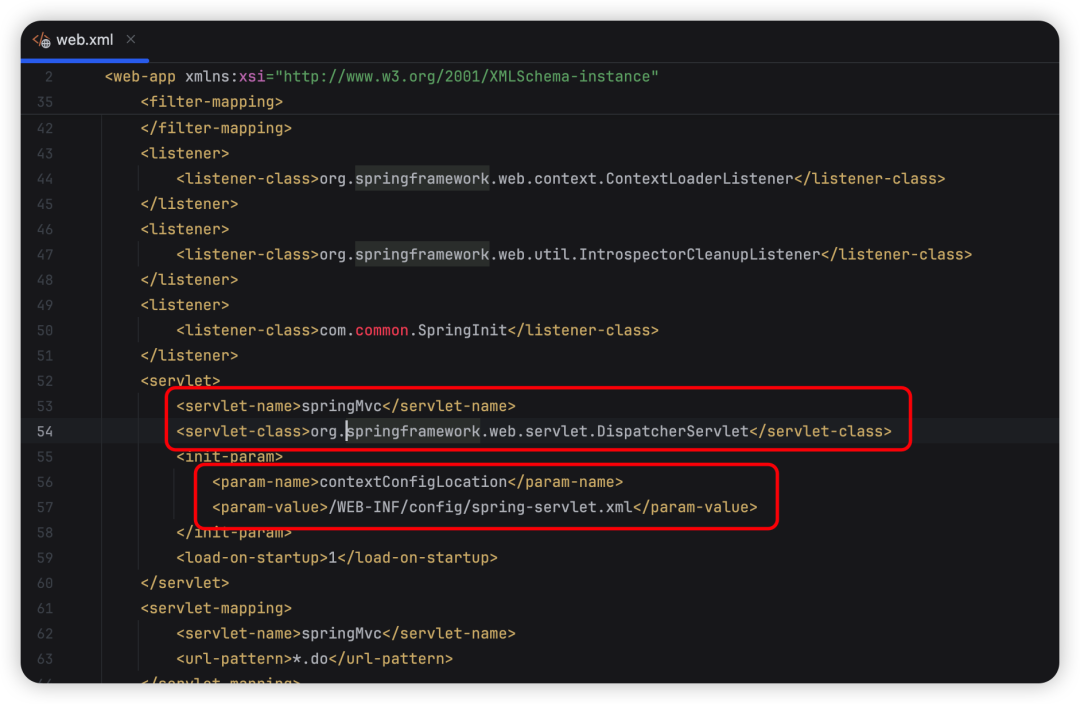
Task: Select the web.xml tab label
Action: coord(84,40)
